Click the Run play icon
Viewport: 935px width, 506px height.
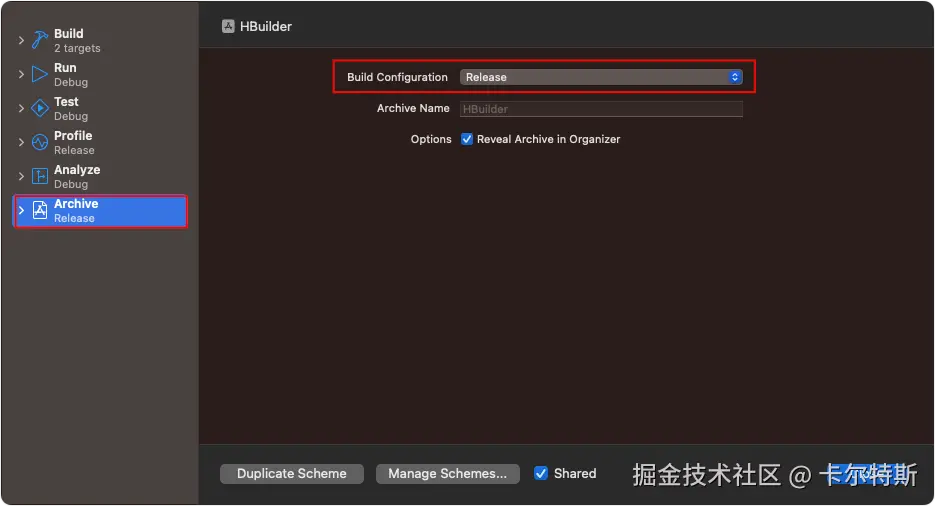point(40,74)
